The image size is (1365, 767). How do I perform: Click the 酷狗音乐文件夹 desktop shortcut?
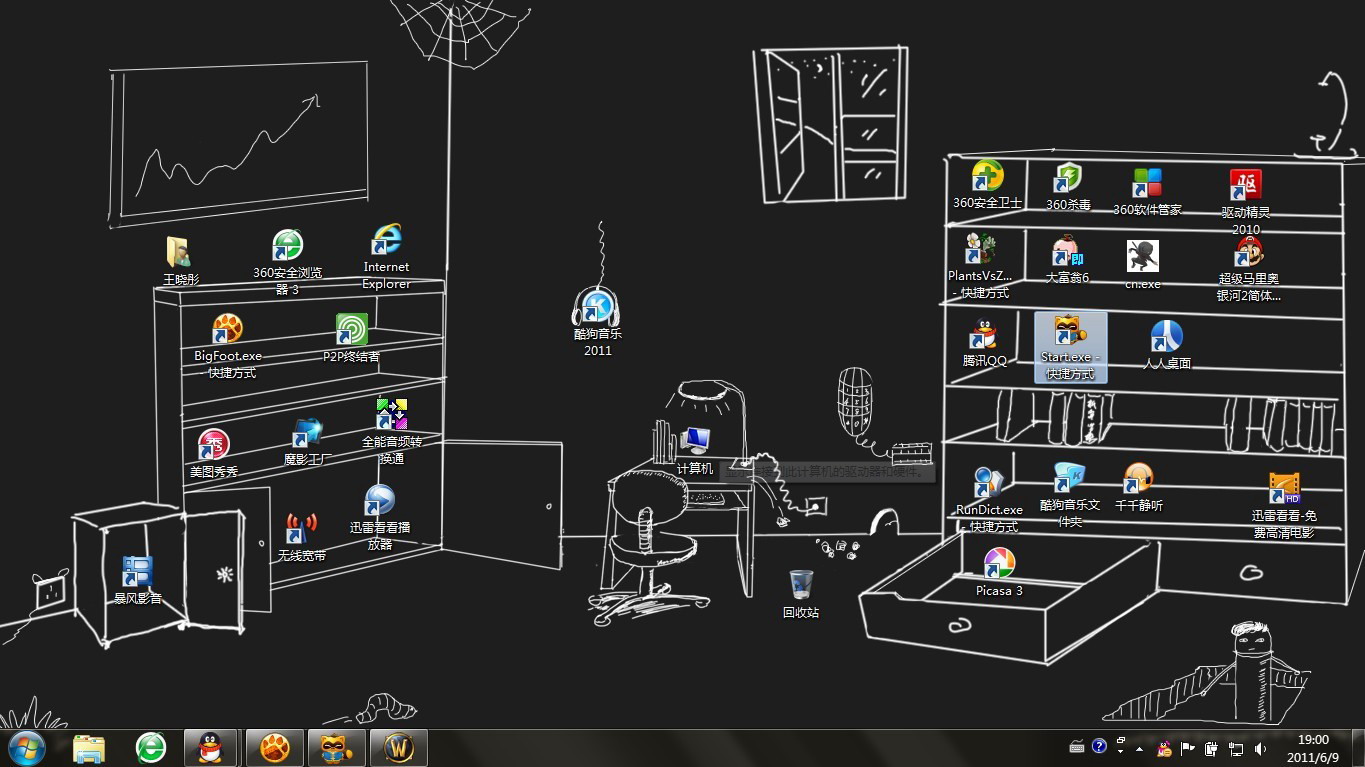pos(1069,495)
